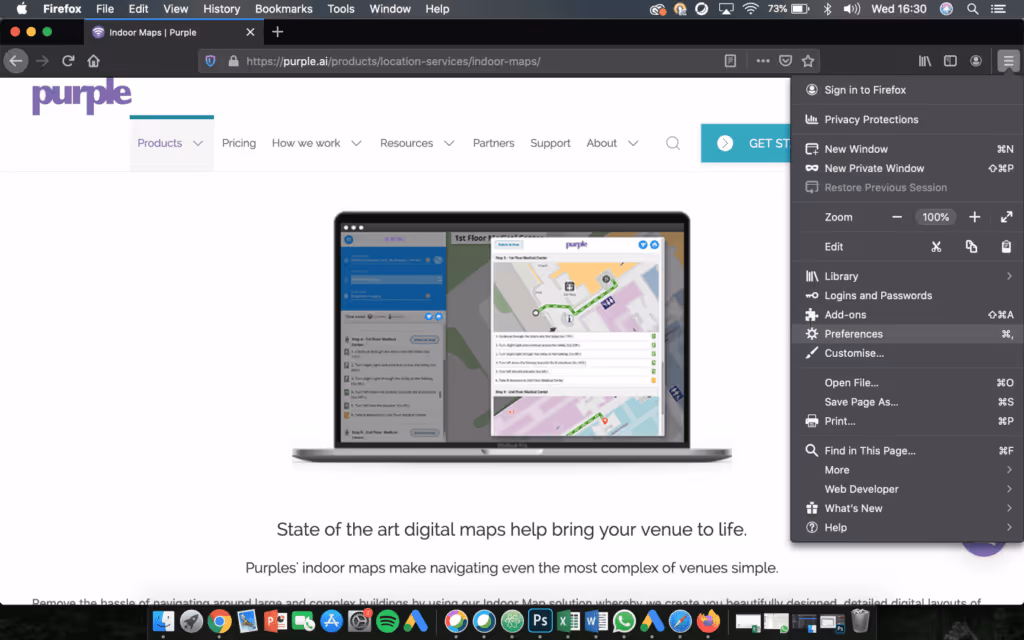Expand the More submenu

(x=907, y=470)
